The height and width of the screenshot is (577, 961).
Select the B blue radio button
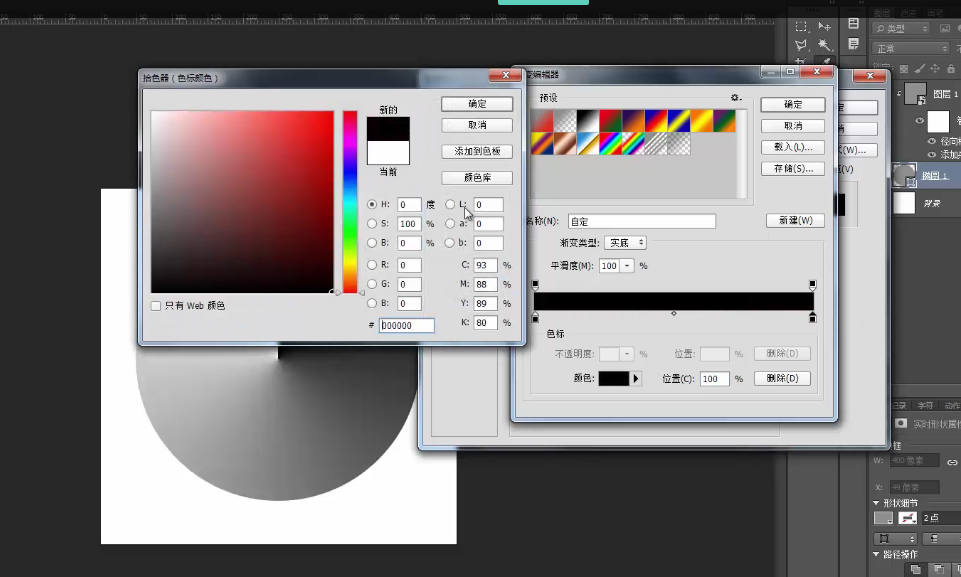[372, 303]
